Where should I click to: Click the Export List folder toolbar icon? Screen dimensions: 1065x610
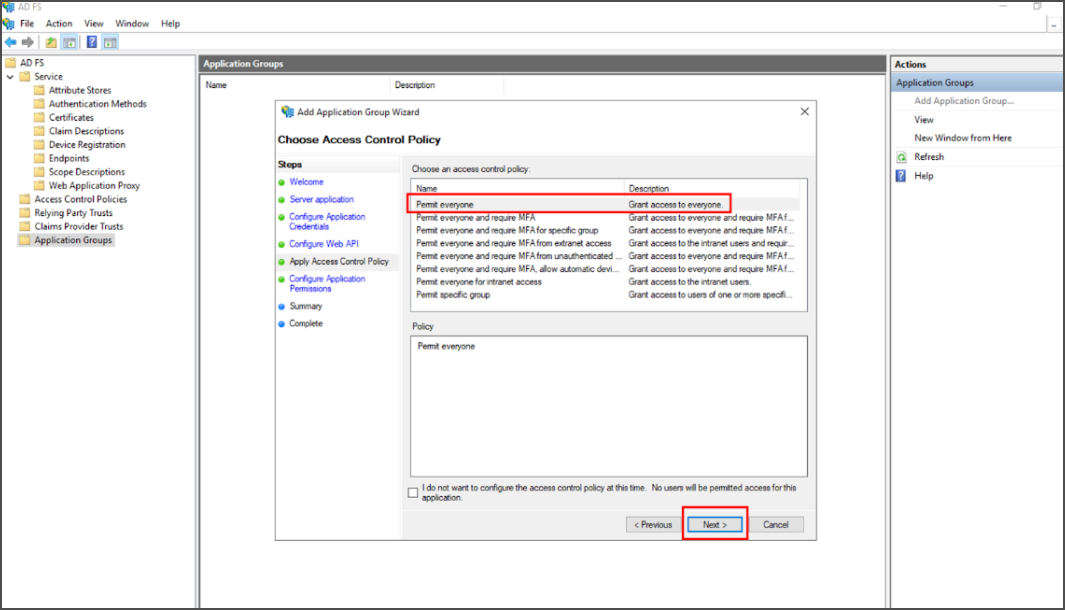click(50, 41)
